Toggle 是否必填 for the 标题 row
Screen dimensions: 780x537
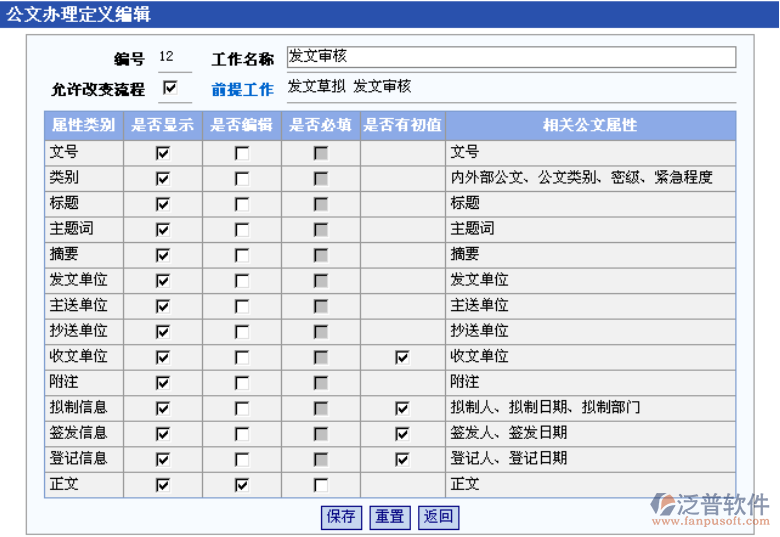click(x=321, y=204)
